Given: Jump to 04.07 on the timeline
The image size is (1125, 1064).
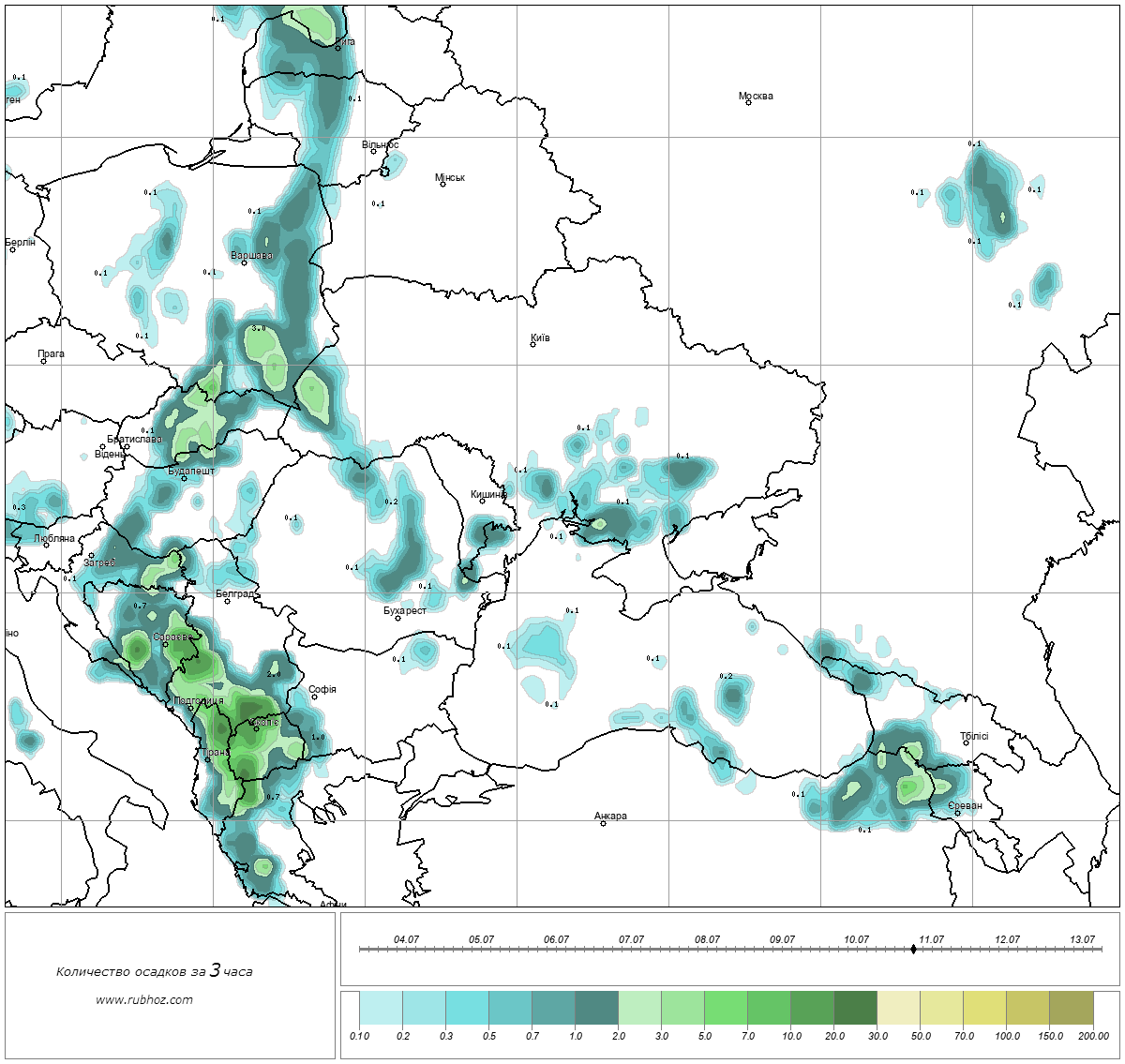Looking at the screenshot, I should point(406,939).
